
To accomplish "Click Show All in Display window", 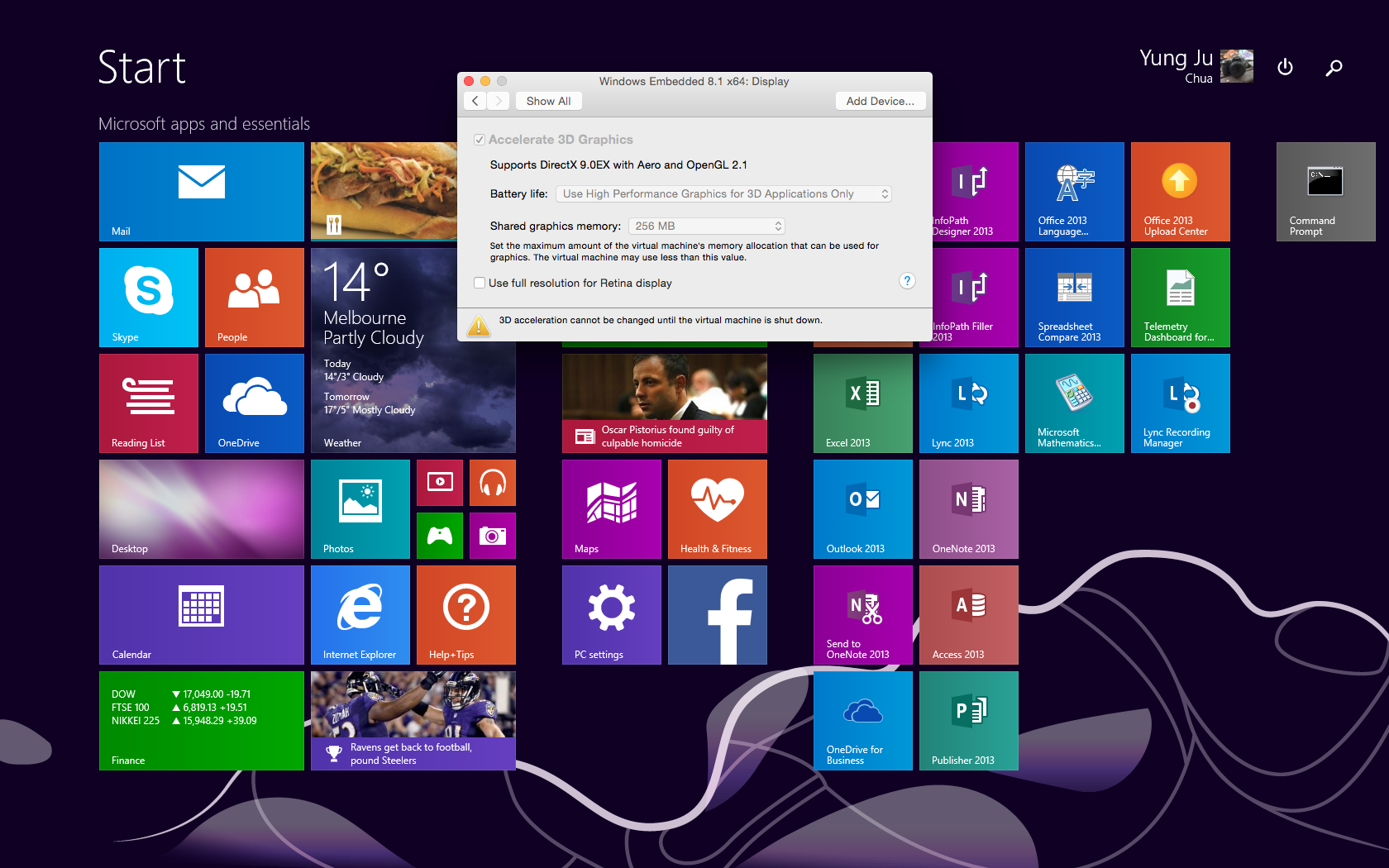I will pos(549,101).
